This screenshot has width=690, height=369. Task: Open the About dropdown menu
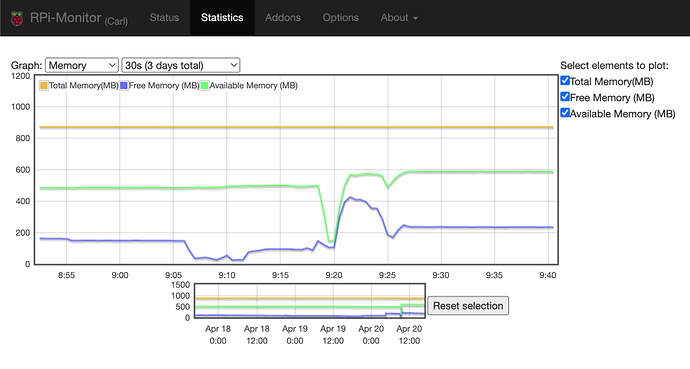(399, 18)
